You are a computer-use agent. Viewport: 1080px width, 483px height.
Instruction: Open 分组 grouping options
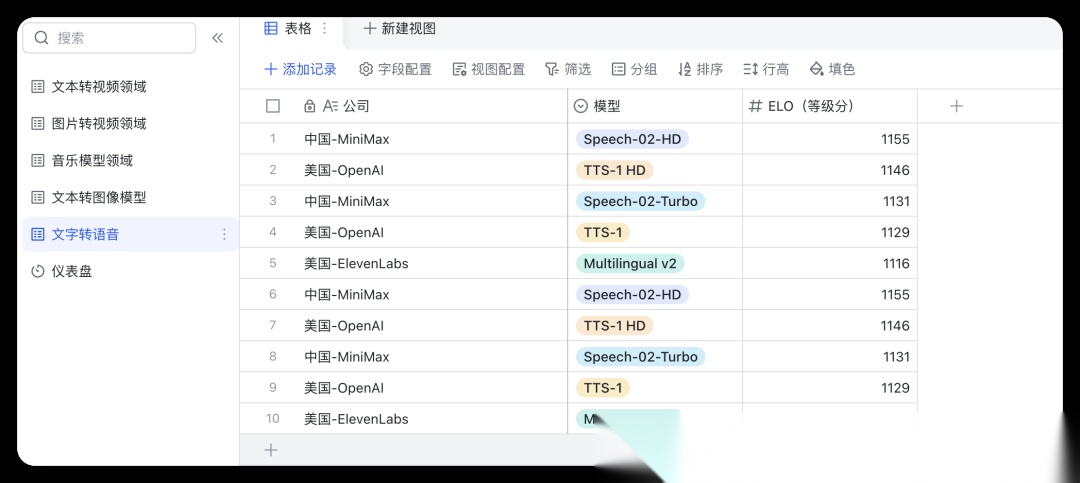click(x=634, y=69)
